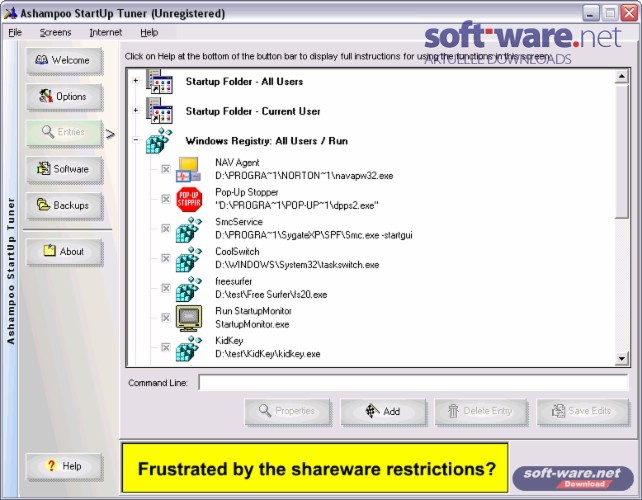The image size is (642, 500).
Task: Click the Ashampoo app icon in title bar
Action: pos(10,13)
